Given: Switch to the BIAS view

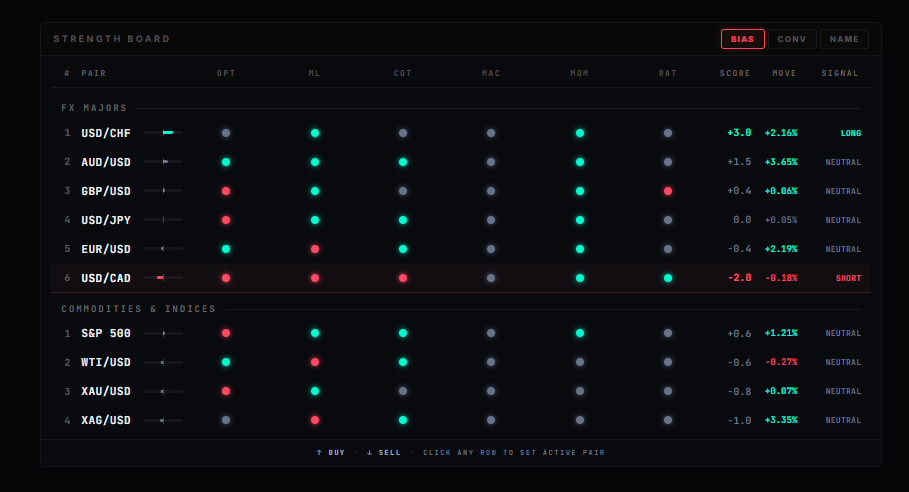Looking at the screenshot, I should click(742, 39).
